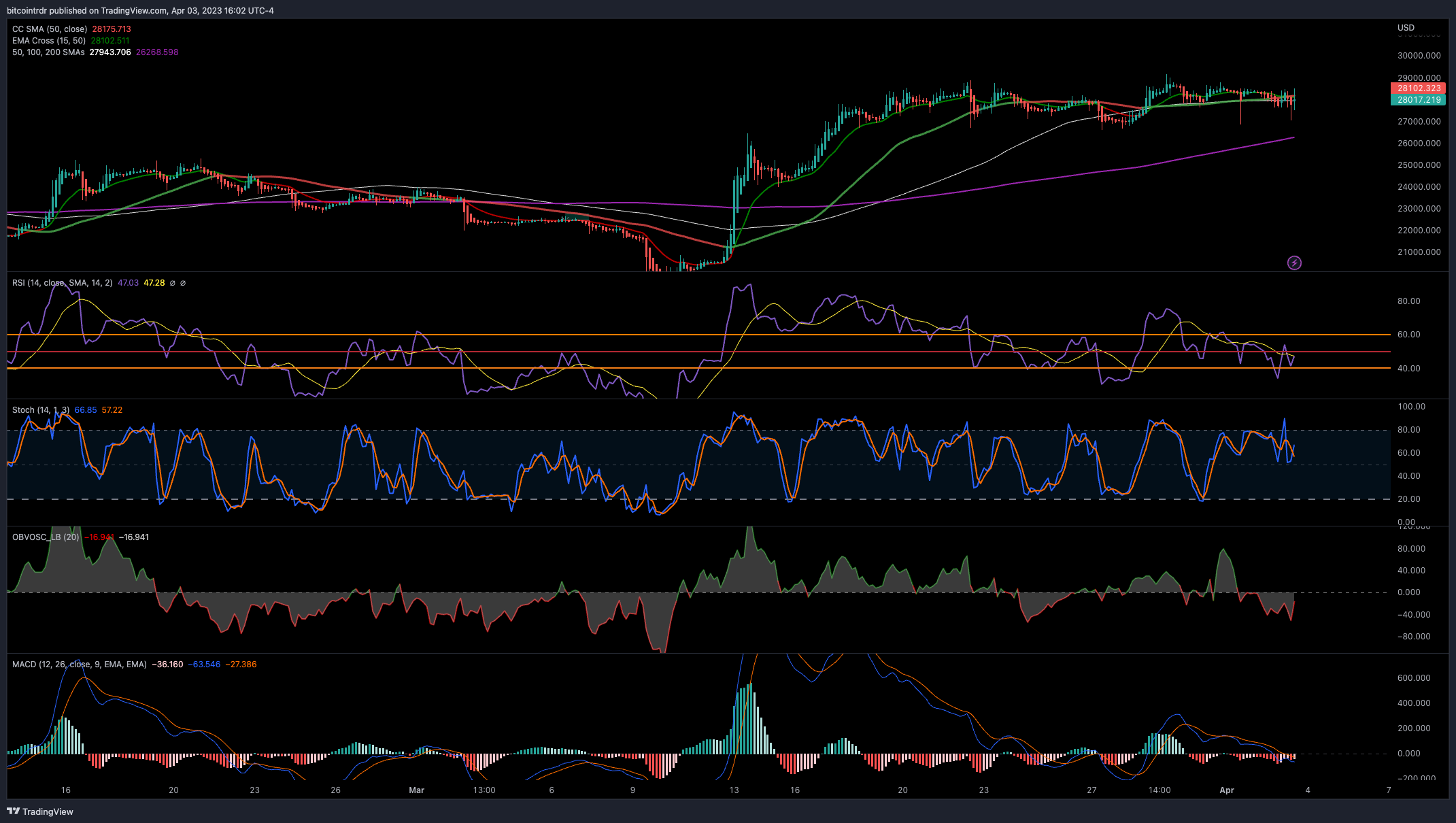Open the TradingView logo in footer
Image resolution: width=1456 pixels, height=823 pixels.
point(39,811)
